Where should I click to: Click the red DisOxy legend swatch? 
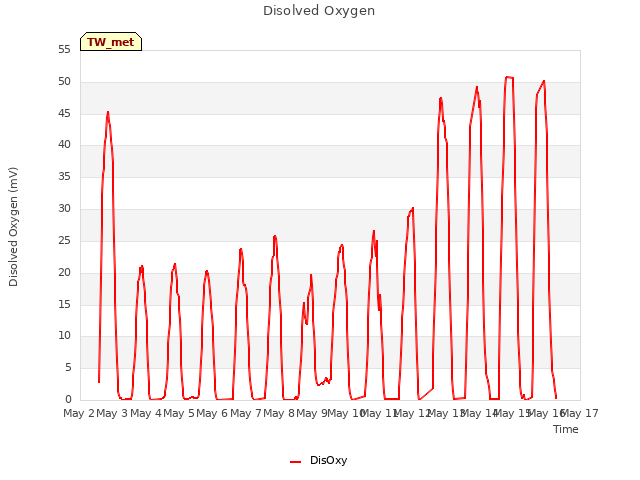coord(296,462)
